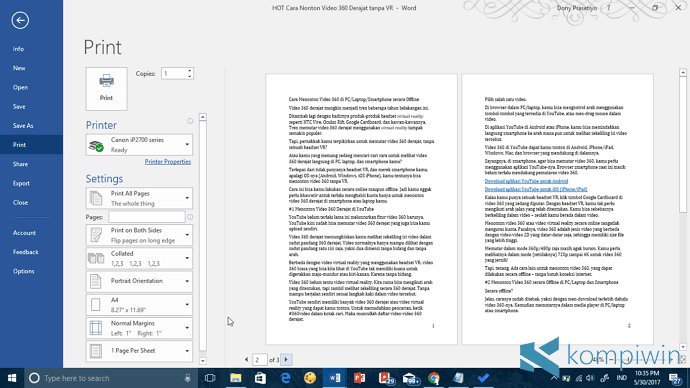The width and height of the screenshot is (690, 388).
Task: Go to the next preview page
Action: point(286,360)
